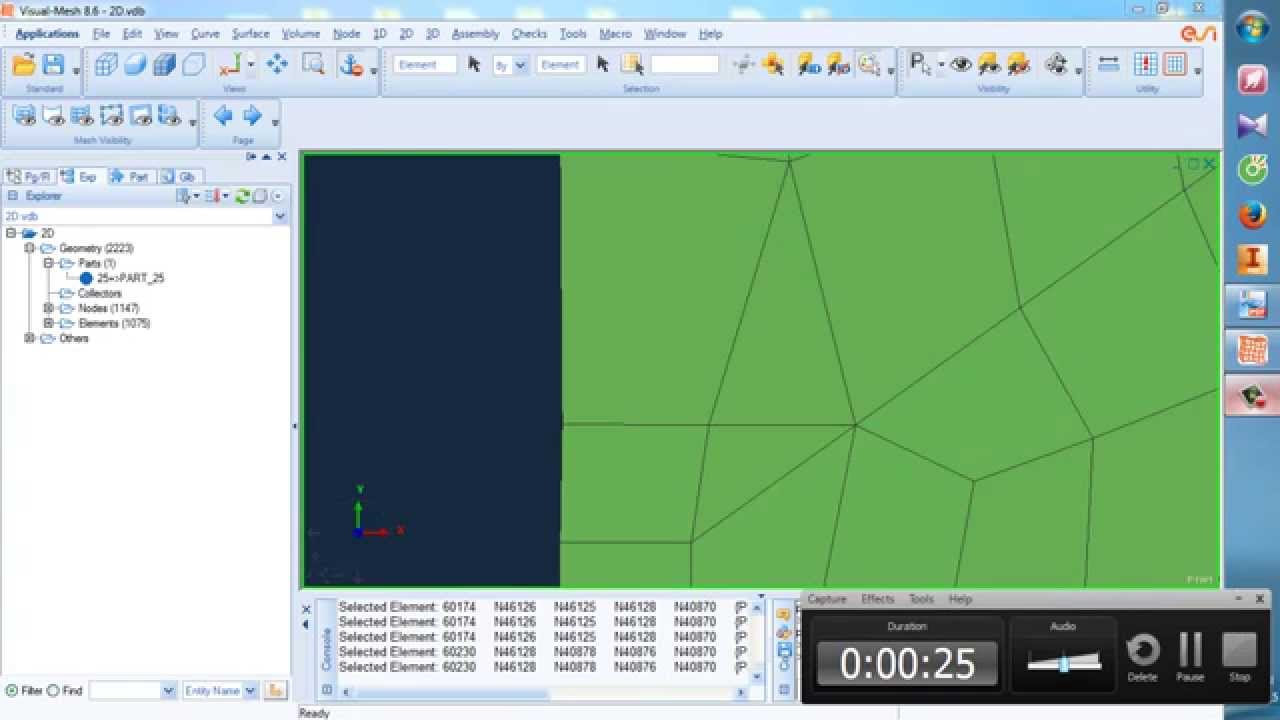Click the select by ID icon with blue tag

(x=809, y=65)
